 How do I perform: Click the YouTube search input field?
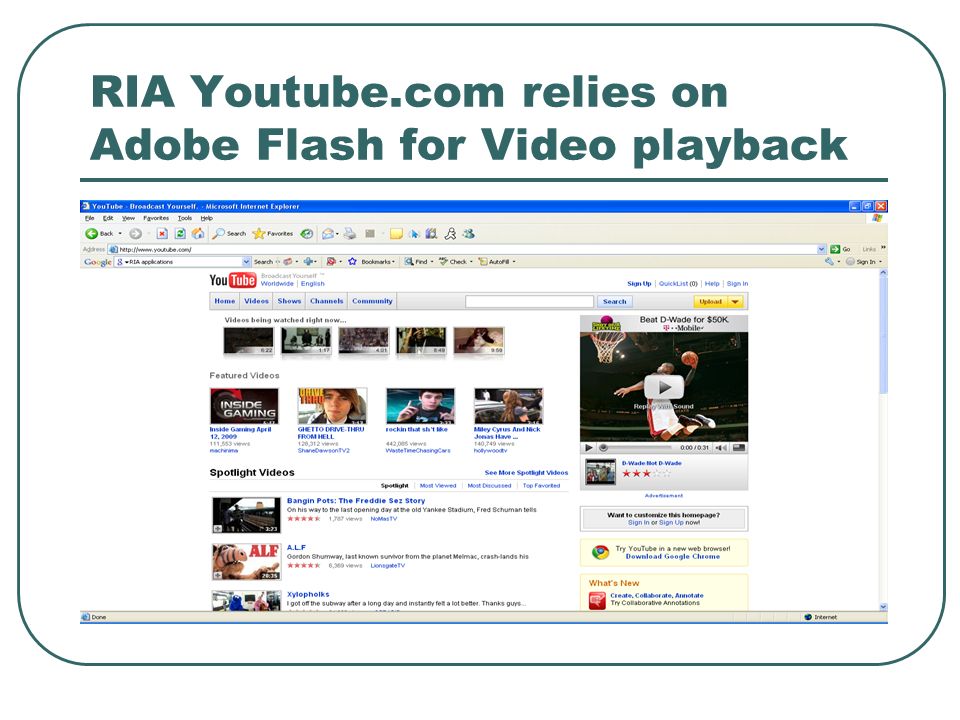[x=530, y=302]
